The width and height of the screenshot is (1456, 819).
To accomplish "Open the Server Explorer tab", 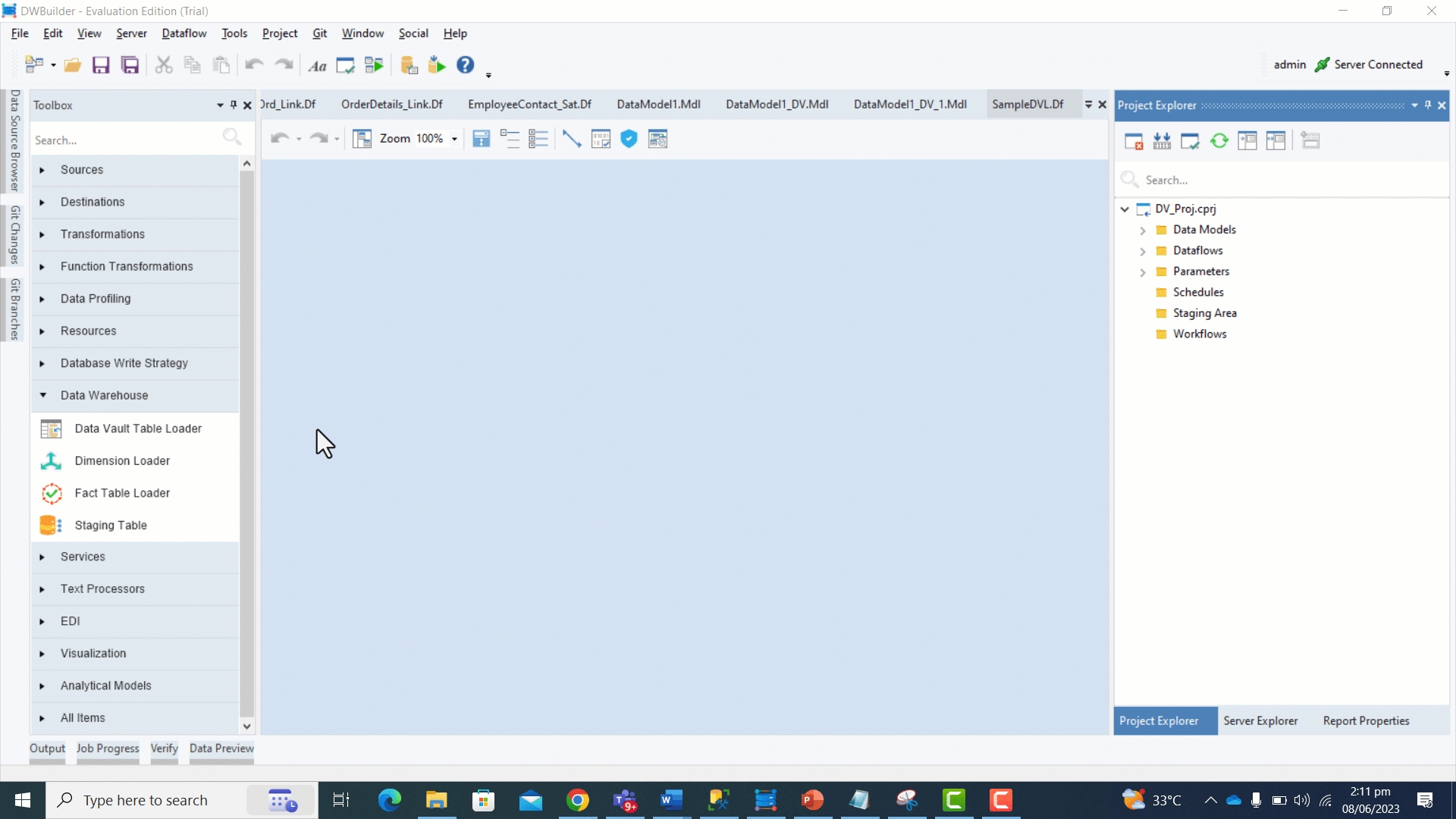I will tap(1260, 721).
